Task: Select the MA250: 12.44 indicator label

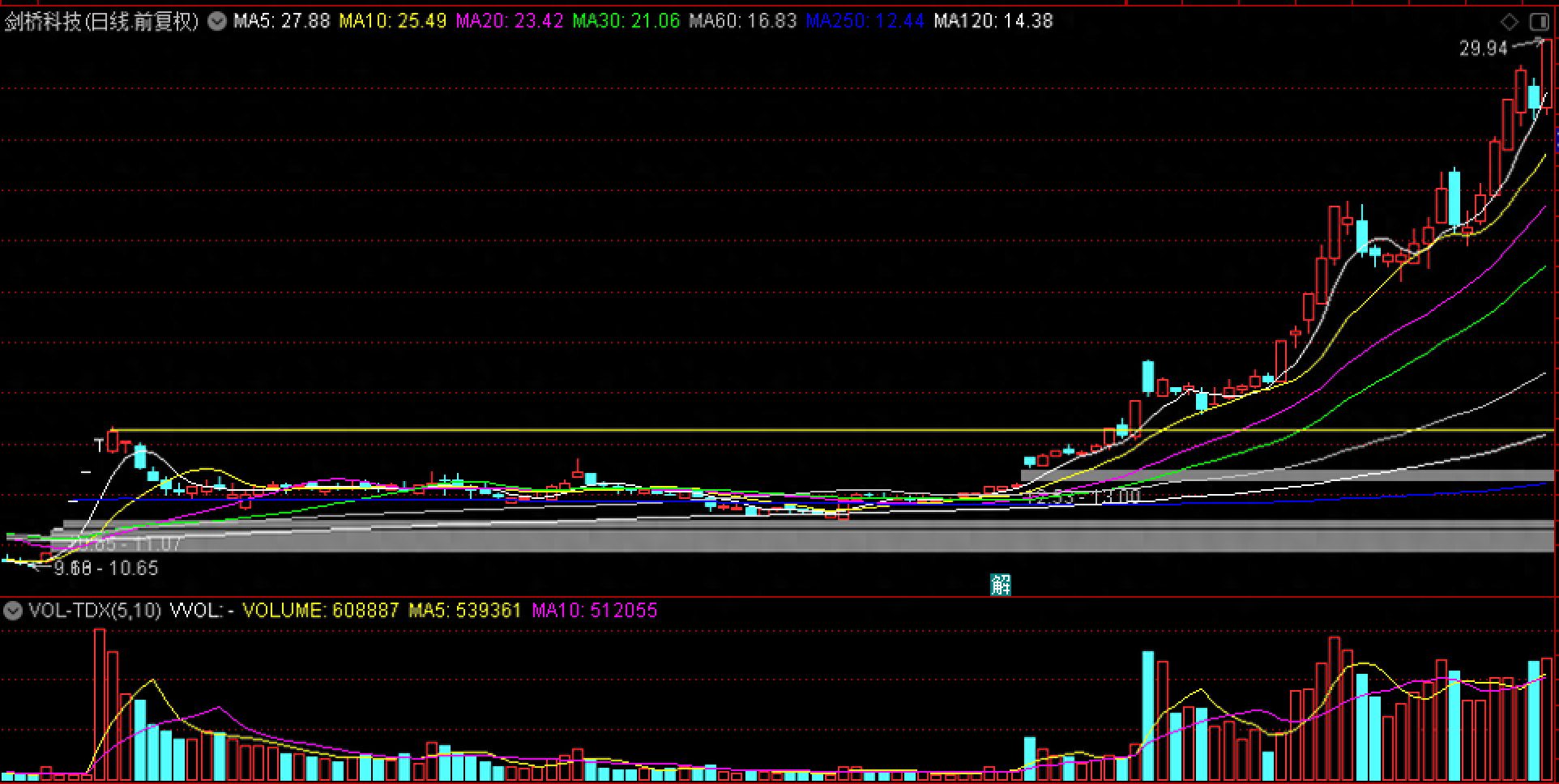Action: point(865,21)
